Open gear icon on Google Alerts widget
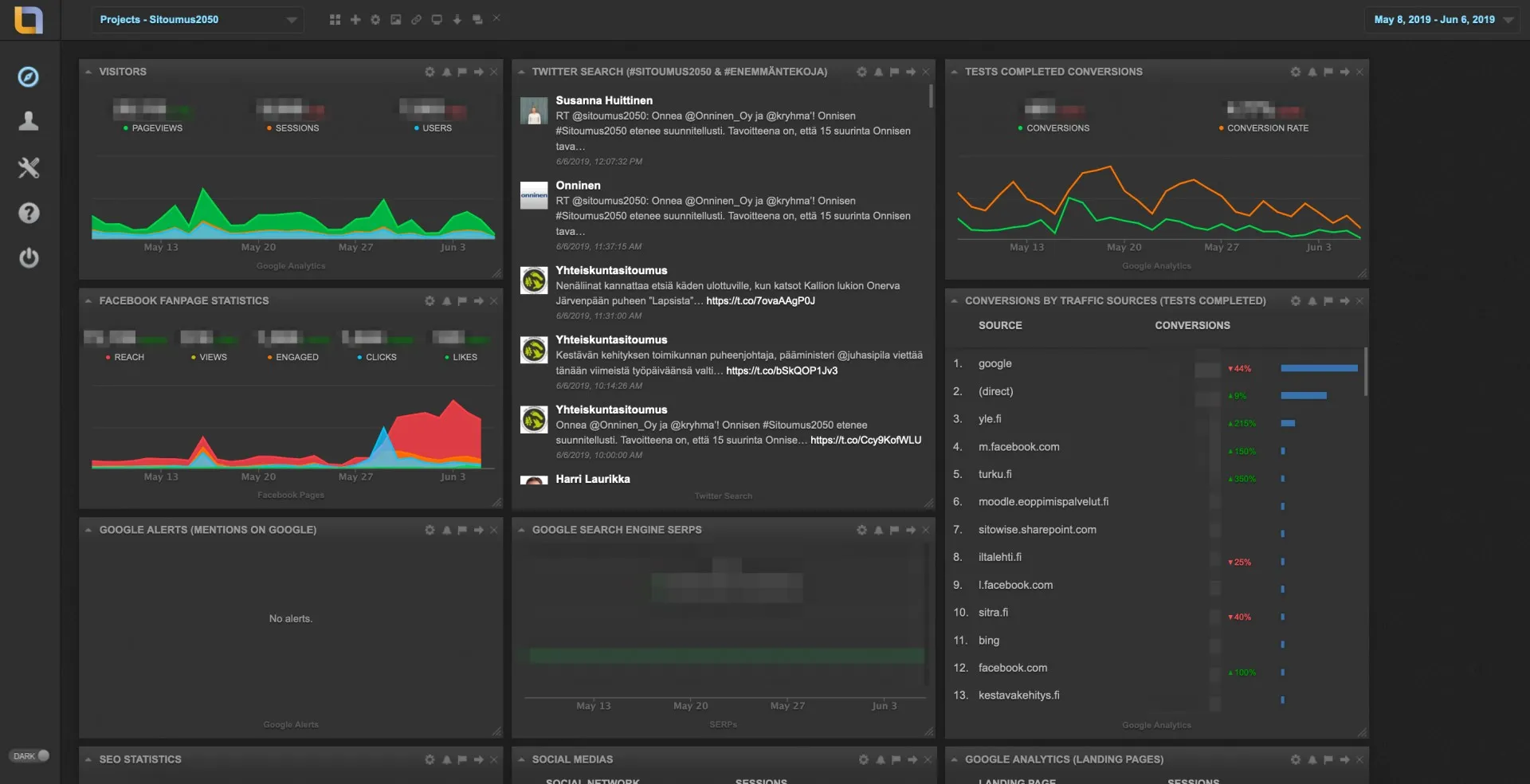The height and width of the screenshot is (784, 1530). [x=430, y=530]
